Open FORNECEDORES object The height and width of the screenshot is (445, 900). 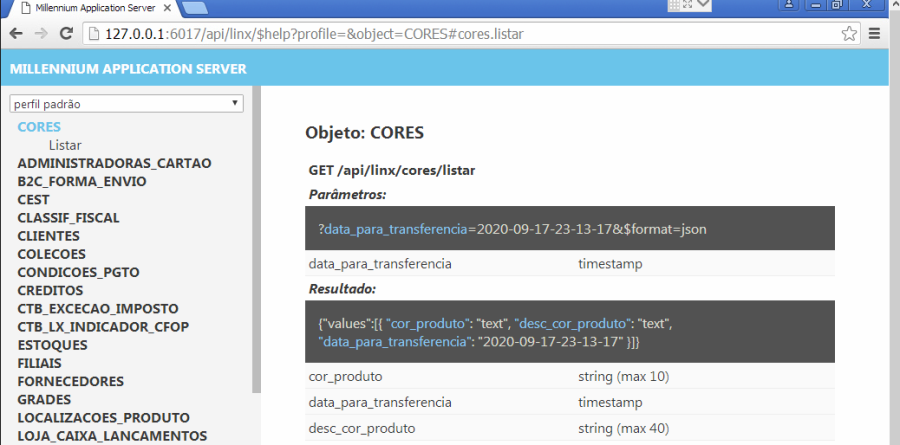coord(71,381)
